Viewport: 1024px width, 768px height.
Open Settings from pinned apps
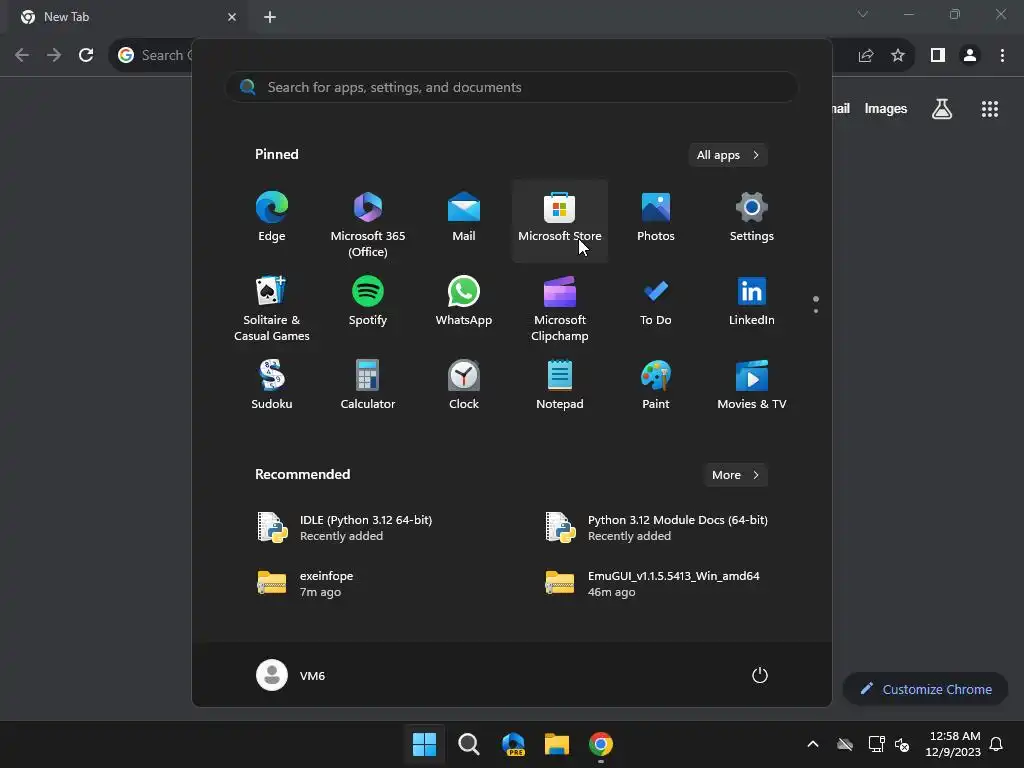click(752, 221)
